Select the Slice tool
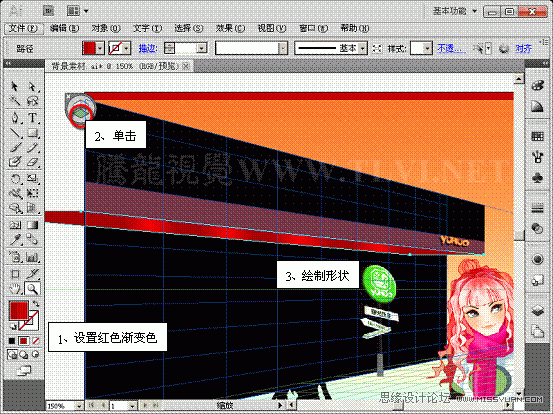 [x=32, y=274]
